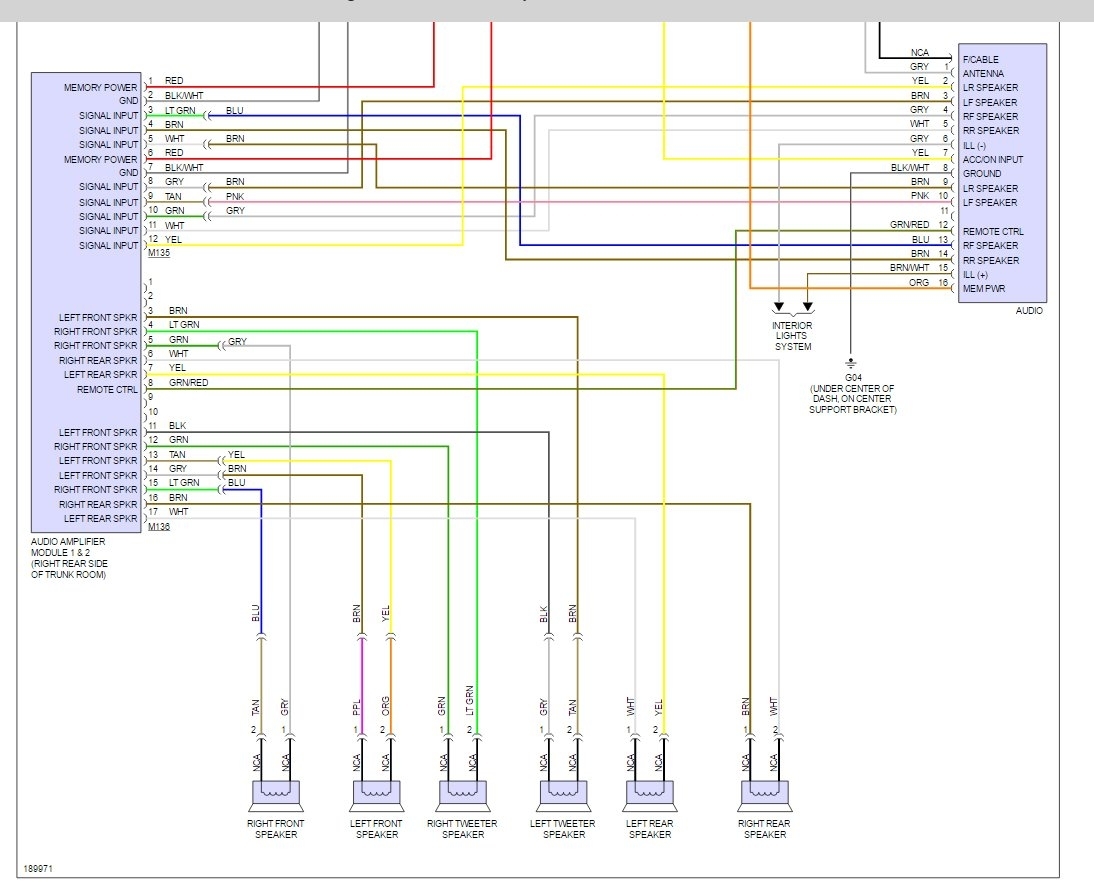Click the Left Front Speaker symbol
This screenshot has width=1094, height=894.
coord(377,796)
